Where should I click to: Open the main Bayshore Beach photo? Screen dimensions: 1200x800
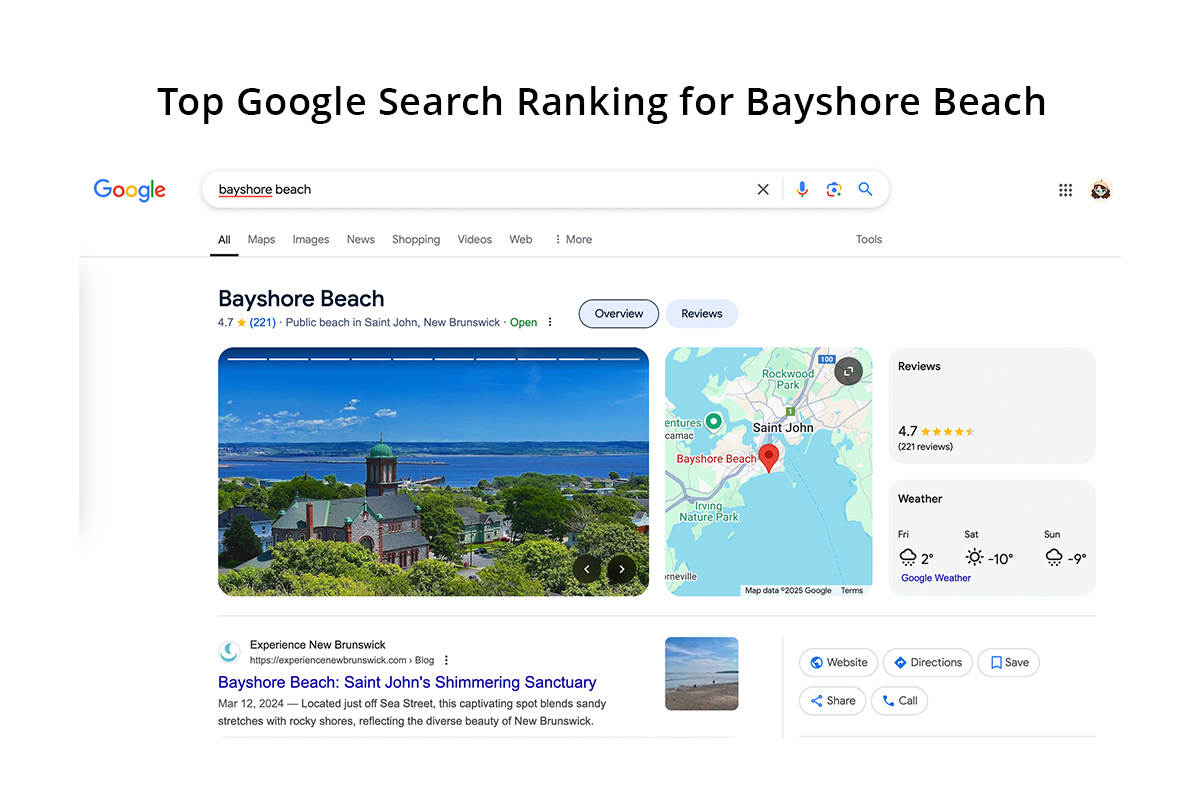coord(433,471)
